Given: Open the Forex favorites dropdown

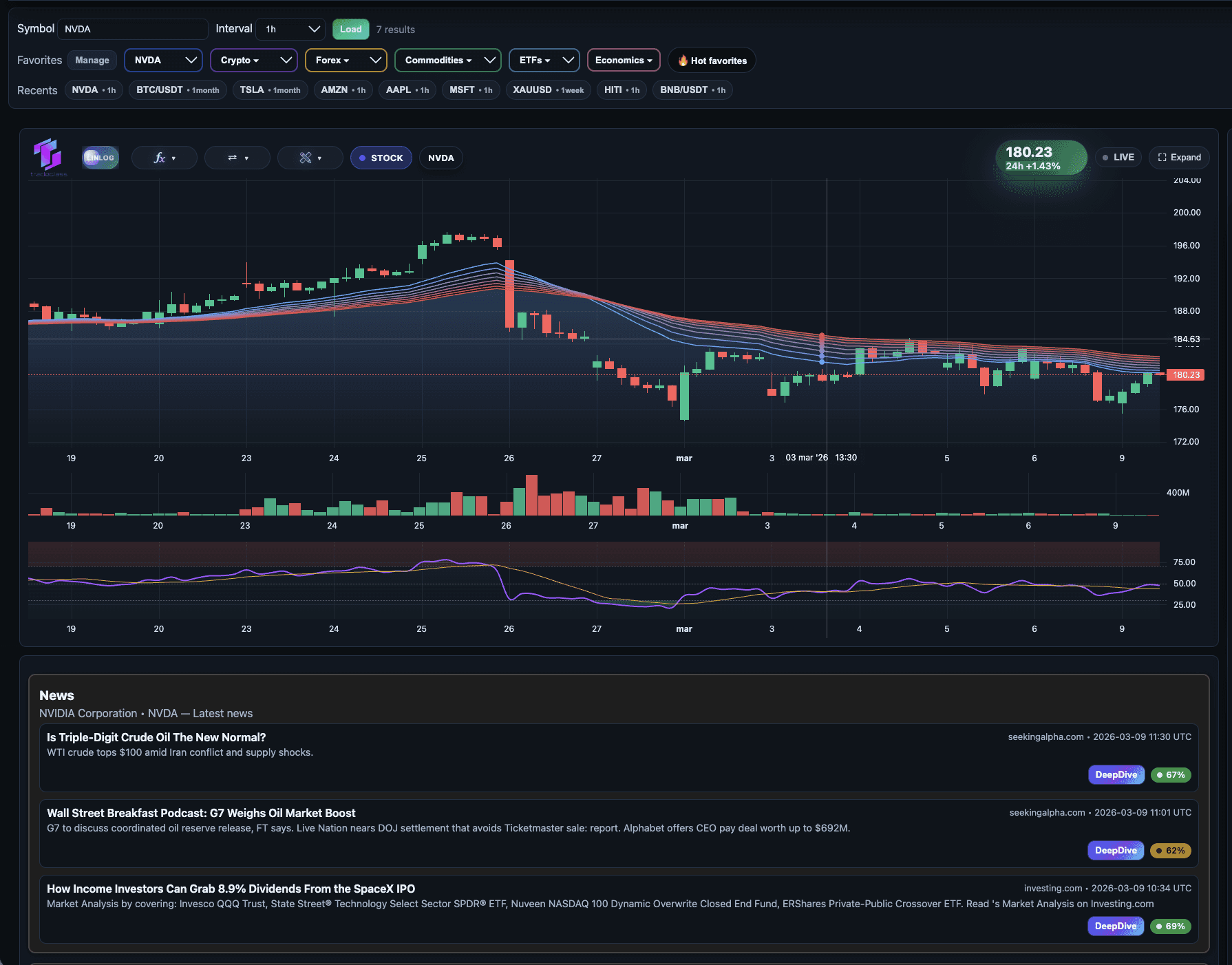Looking at the screenshot, I should click(x=346, y=60).
